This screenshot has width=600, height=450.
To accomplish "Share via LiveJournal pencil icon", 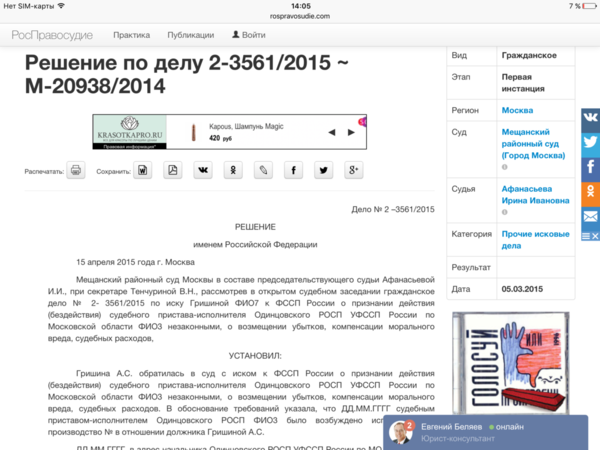I will pos(263,171).
